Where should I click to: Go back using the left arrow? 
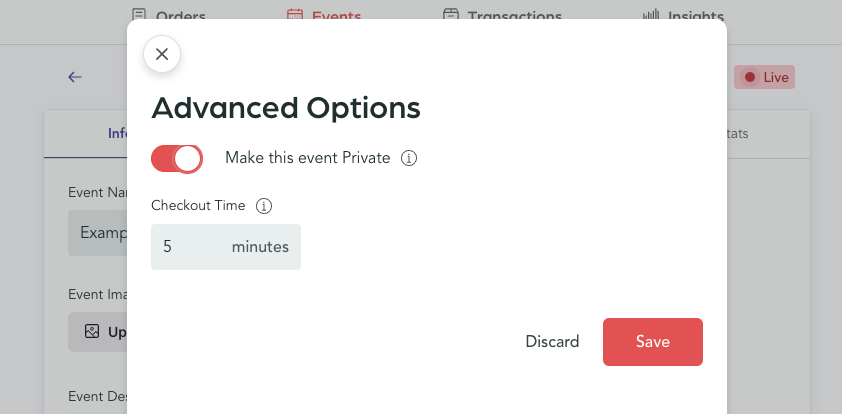click(x=75, y=77)
